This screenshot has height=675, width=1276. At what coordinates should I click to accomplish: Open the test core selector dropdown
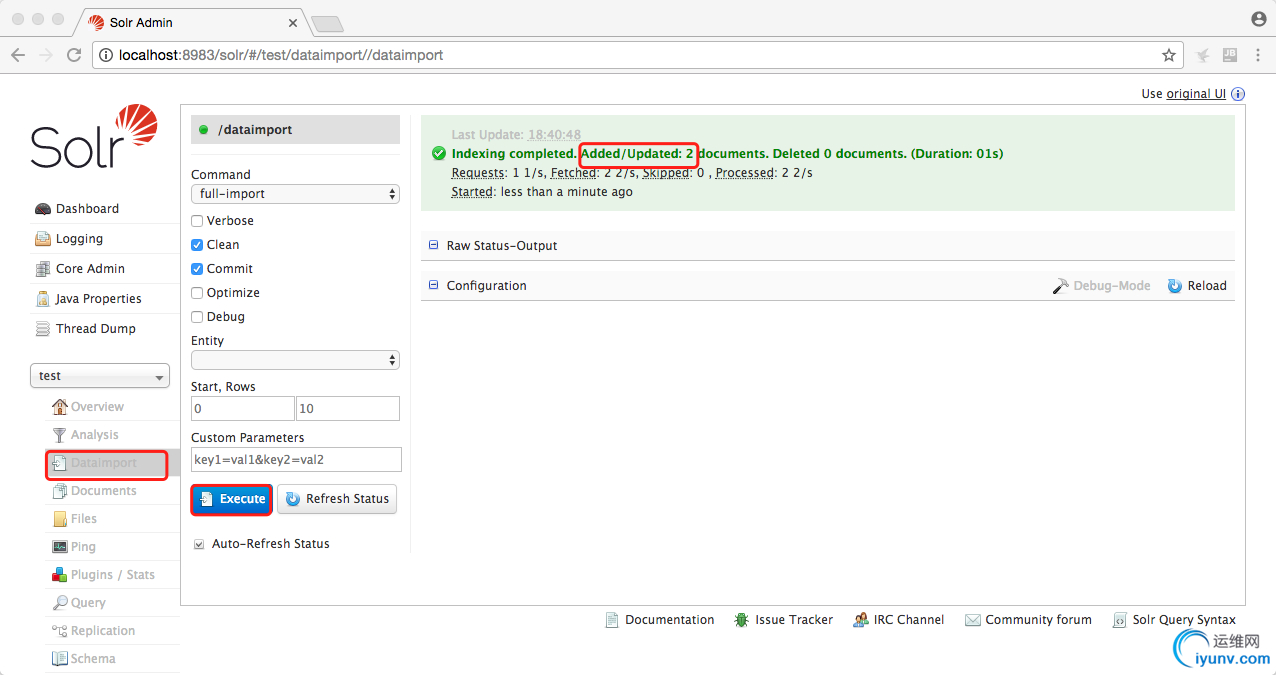(x=100, y=376)
